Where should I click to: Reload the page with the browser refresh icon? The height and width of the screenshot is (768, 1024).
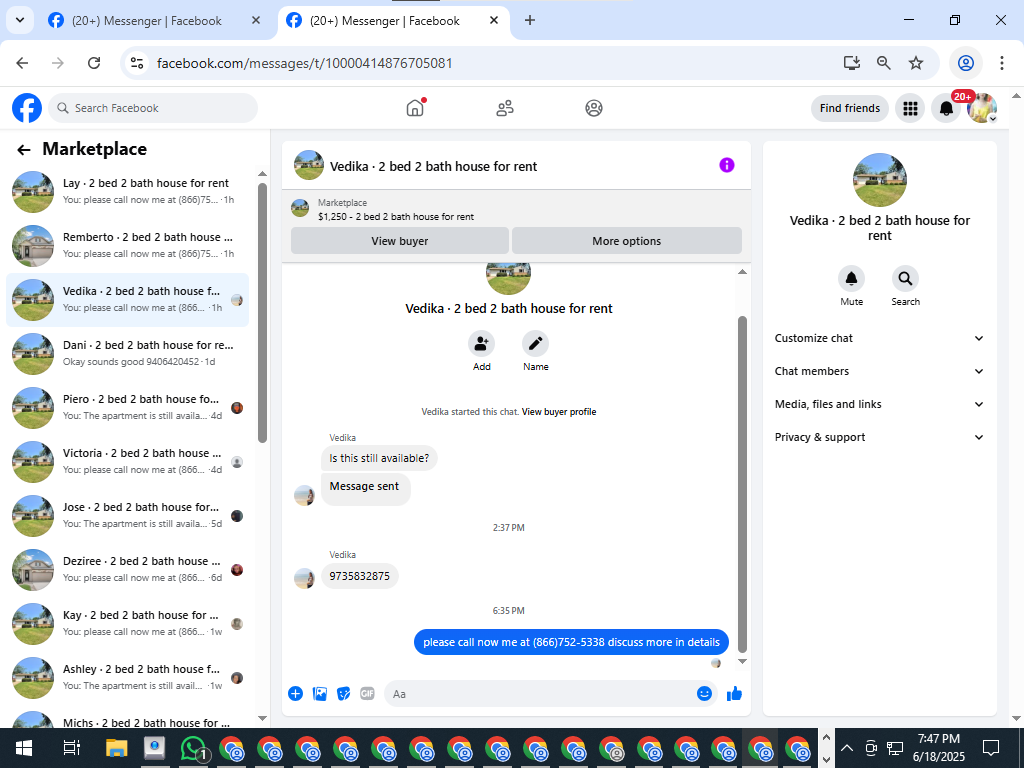[94, 63]
